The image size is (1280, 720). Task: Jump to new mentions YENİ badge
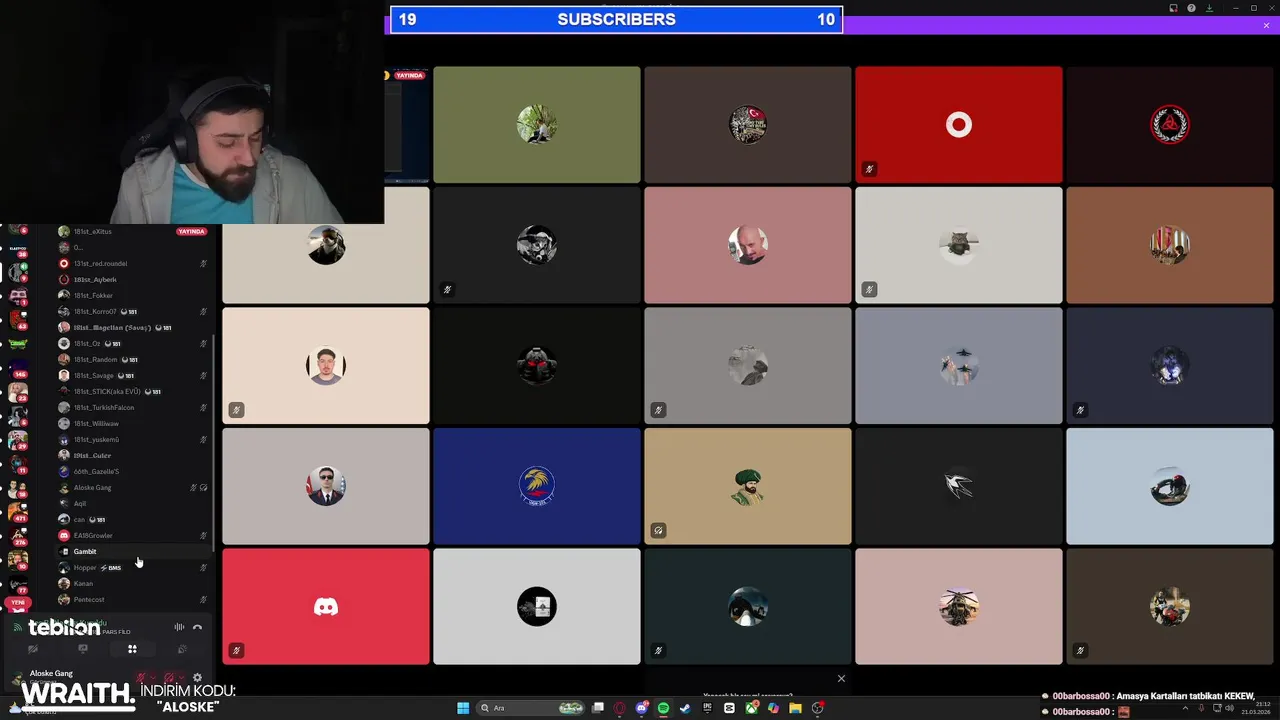click(18, 603)
